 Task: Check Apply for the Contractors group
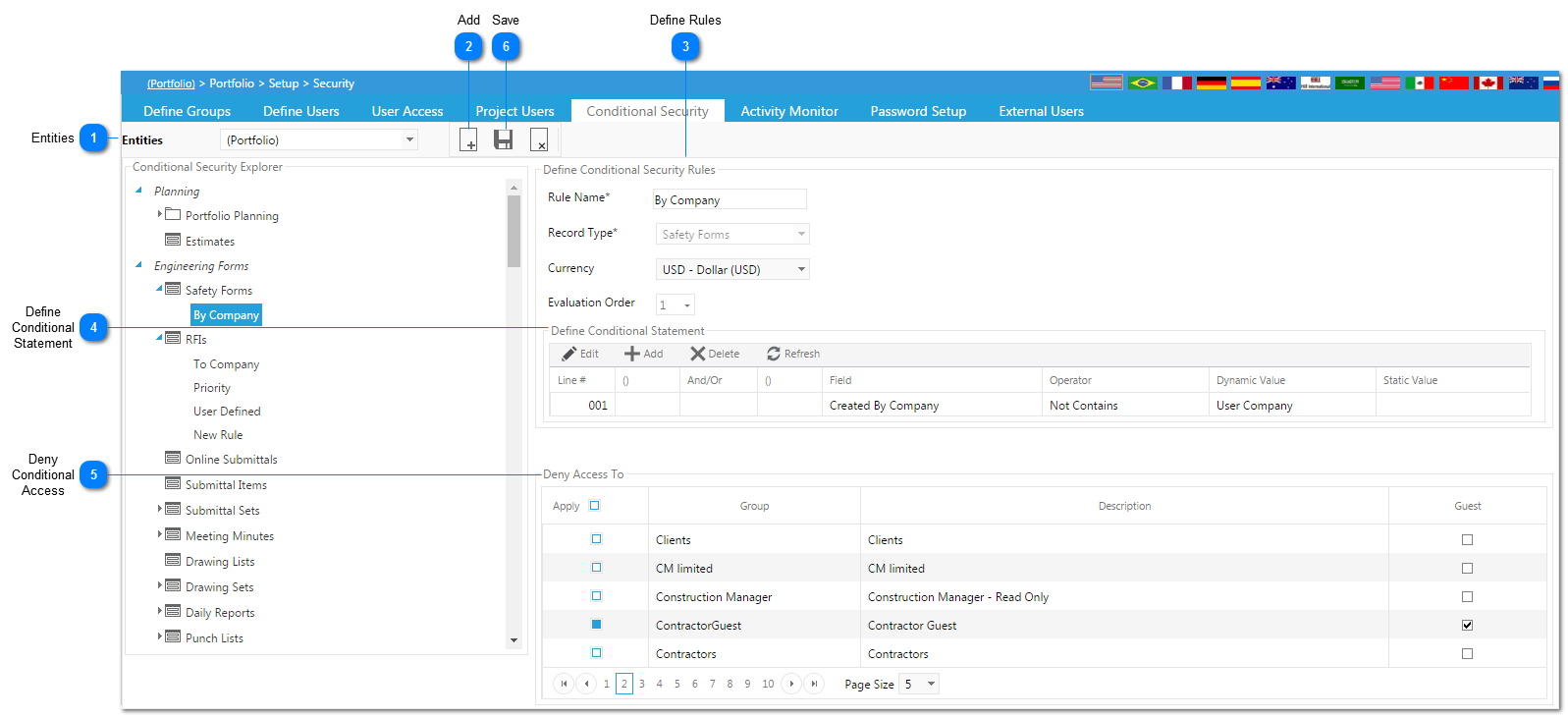tap(596, 653)
